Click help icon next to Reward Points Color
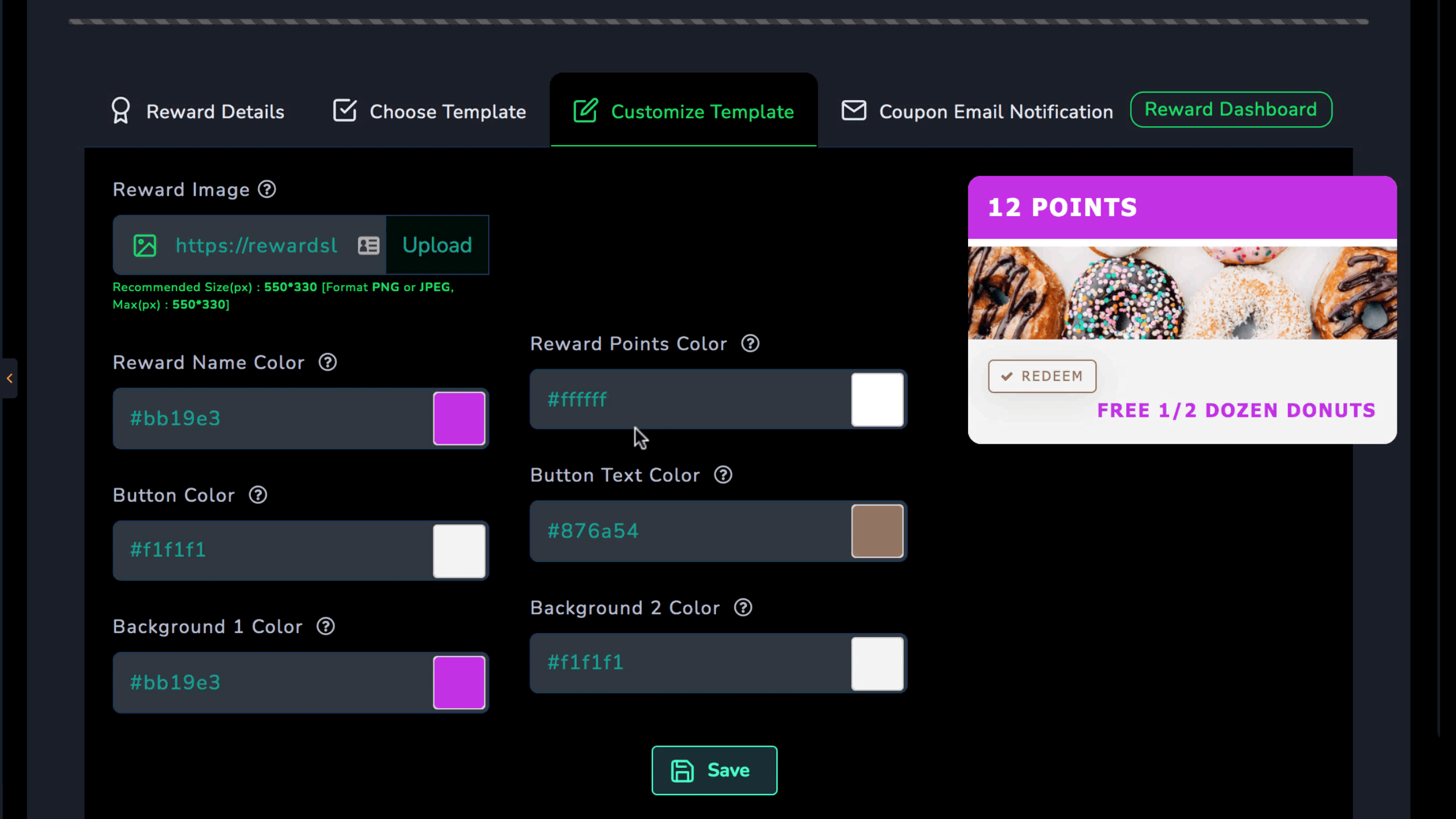Image resolution: width=1456 pixels, height=819 pixels. (750, 344)
